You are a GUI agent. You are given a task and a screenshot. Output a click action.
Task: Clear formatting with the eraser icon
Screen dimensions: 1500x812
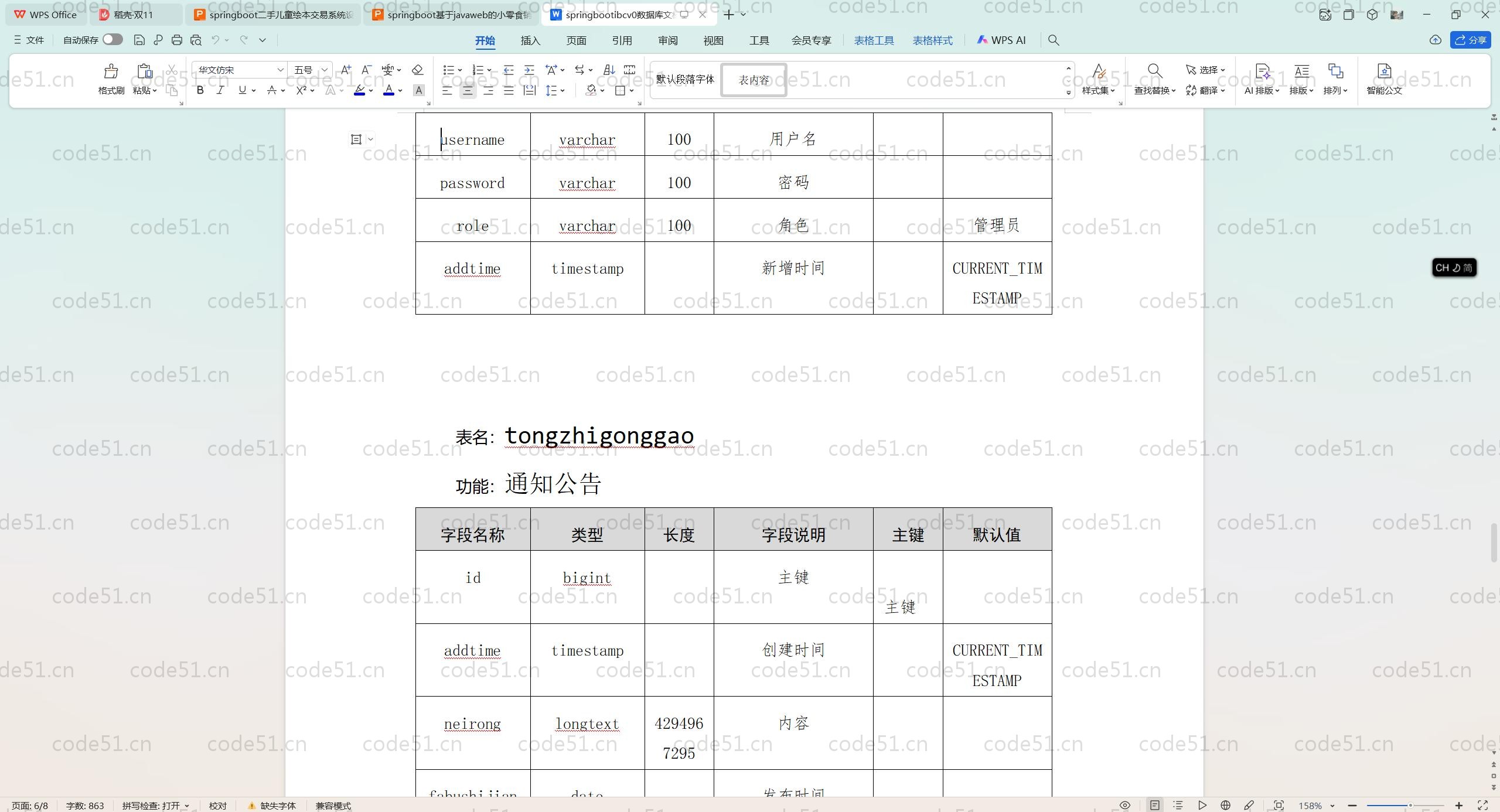pyautogui.click(x=417, y=70)
